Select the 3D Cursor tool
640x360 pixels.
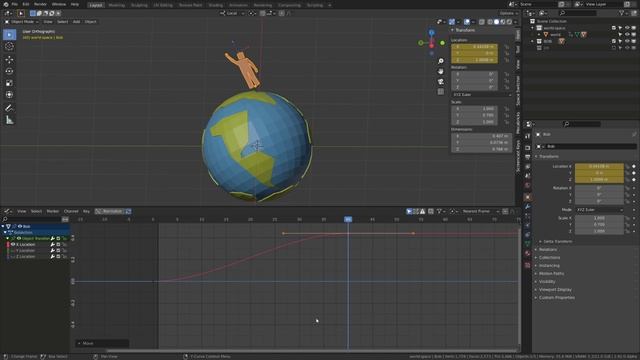click(9, 47)
